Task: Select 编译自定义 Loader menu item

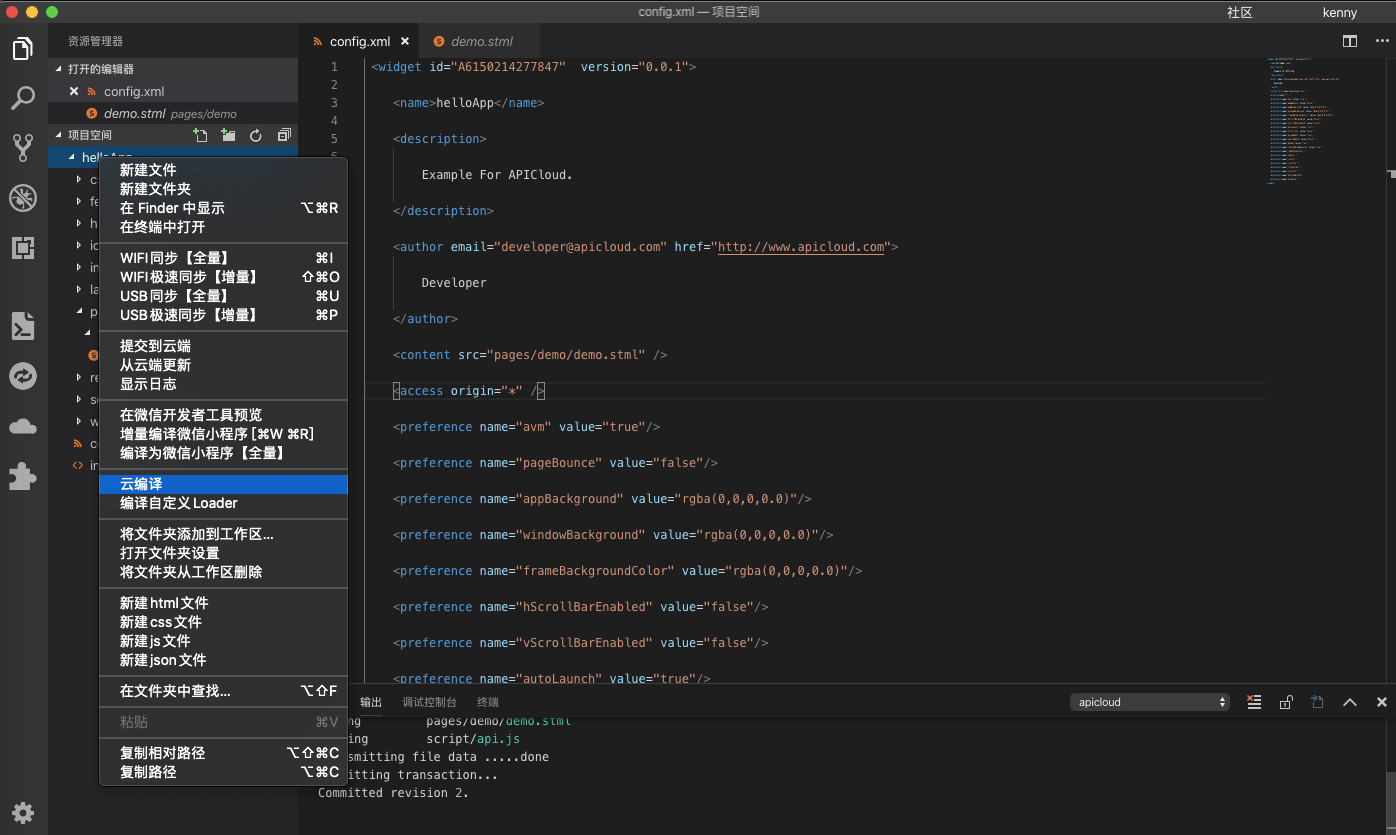Action: point(224,503)
